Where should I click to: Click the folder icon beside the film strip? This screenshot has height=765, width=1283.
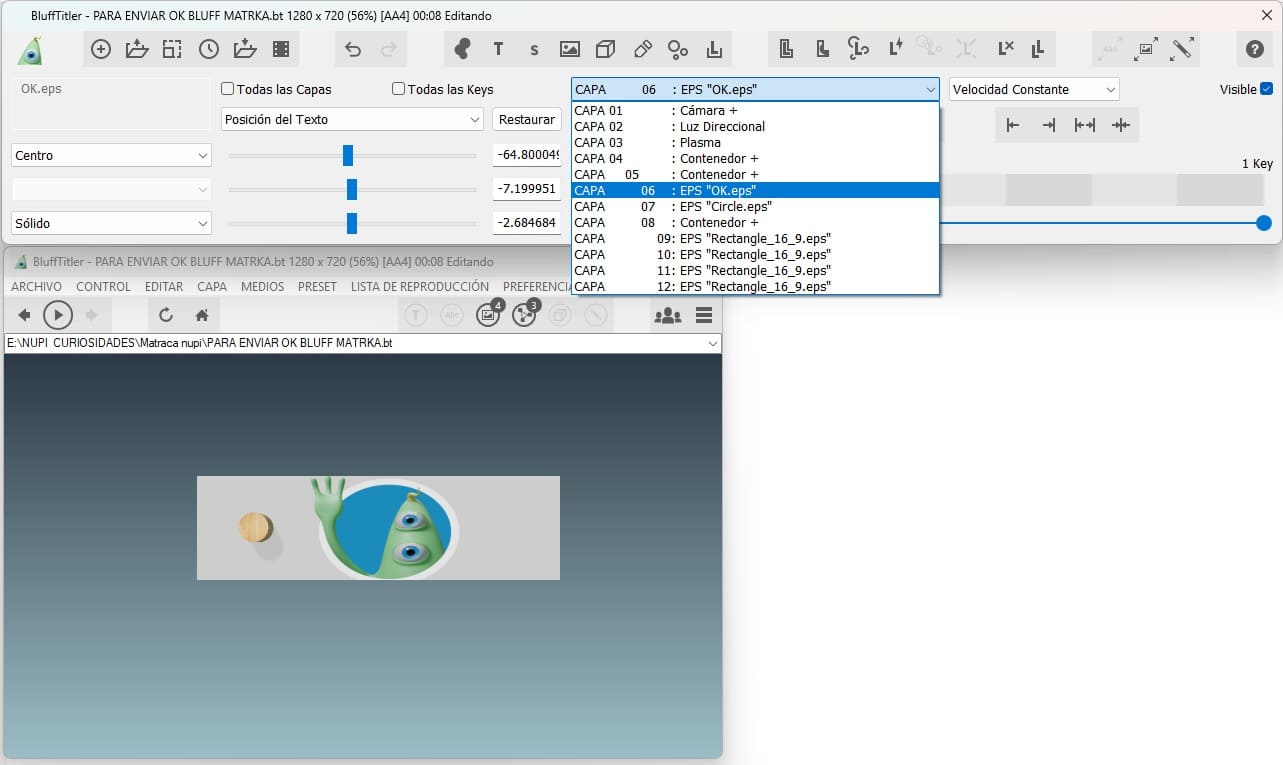(x=244, y=49)
